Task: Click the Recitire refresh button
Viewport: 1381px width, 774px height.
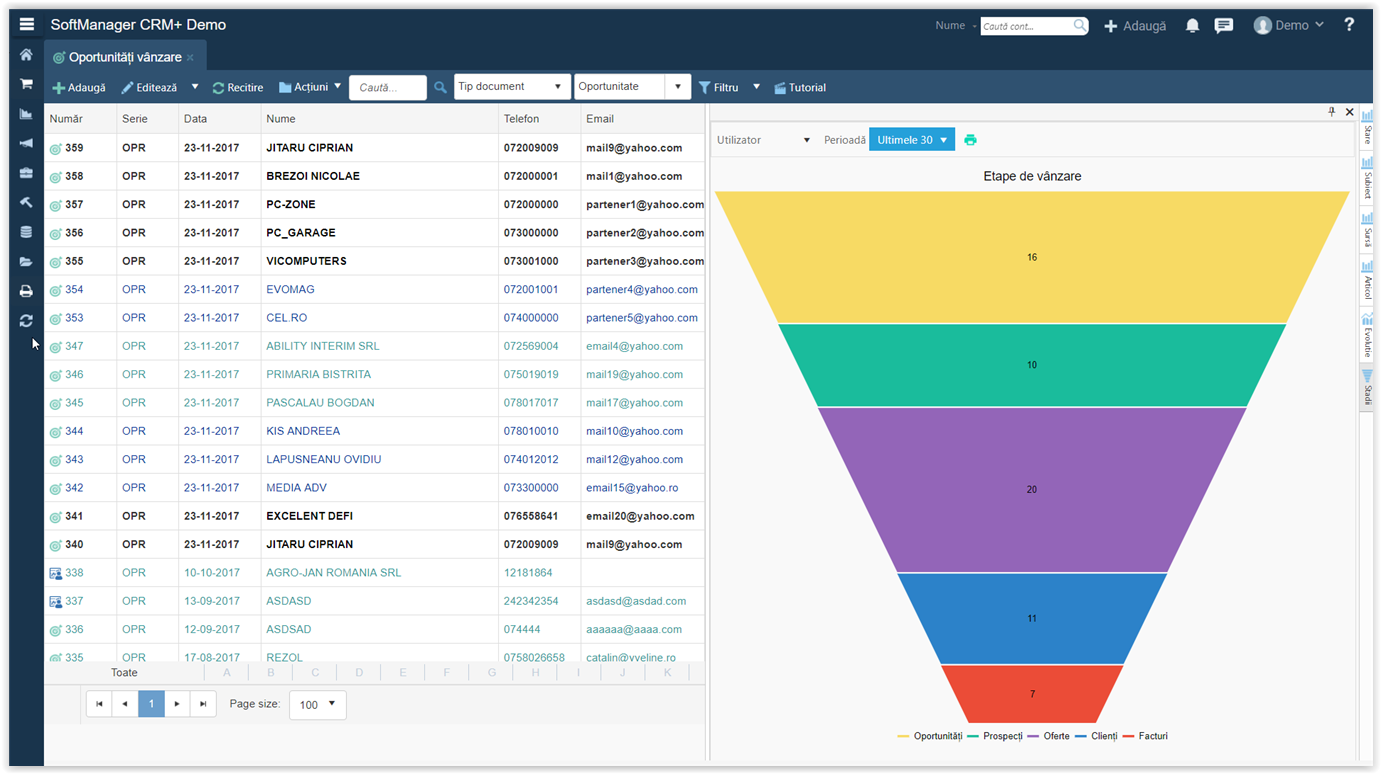Action: pyautogui.click(x=238, y=88)
